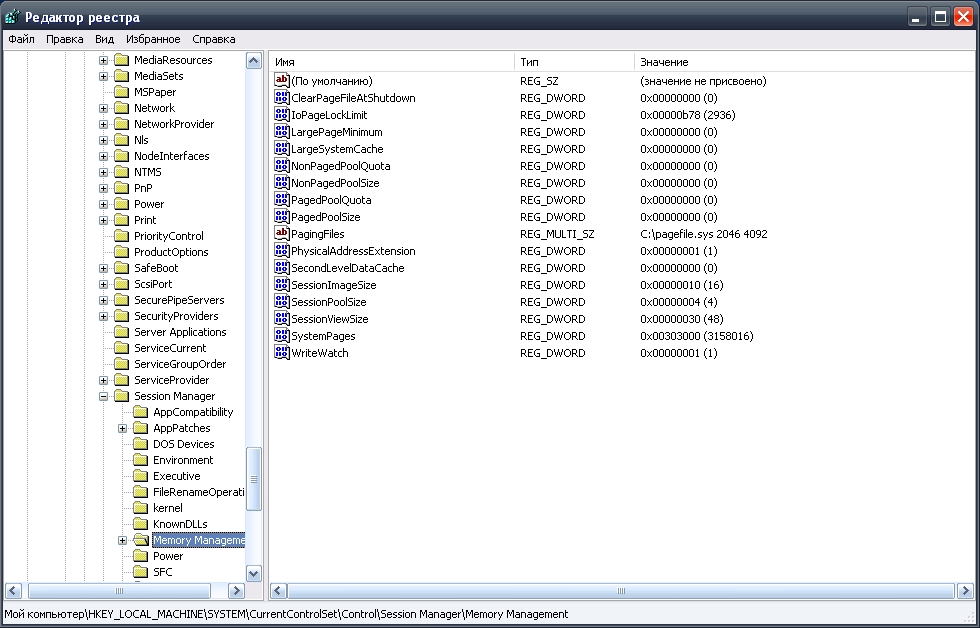Screen dimensions: 980x628
Task: Open the Файл menu
Action: (x=21, y=39)
